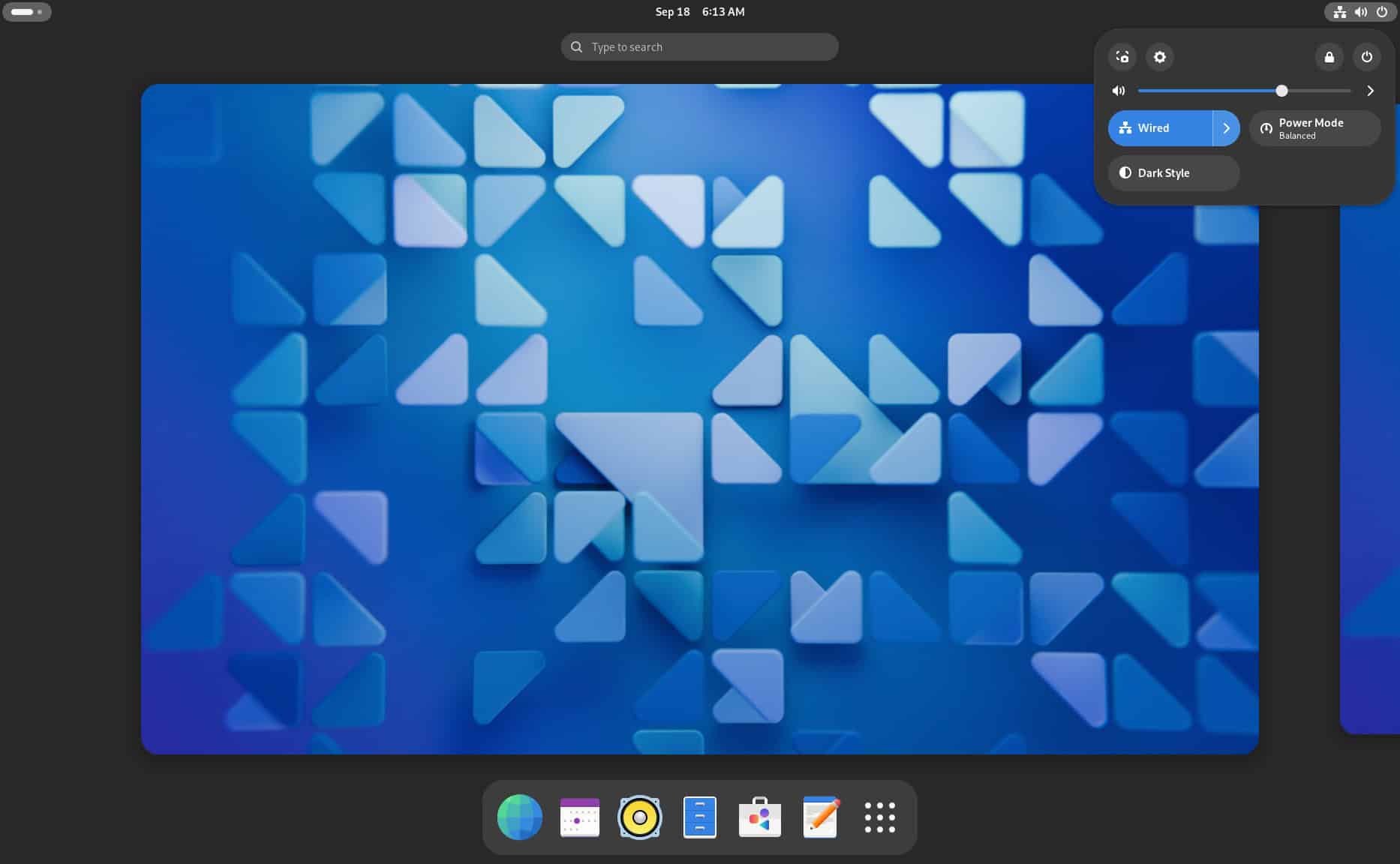The width and height of the screenshot is (1400, 864).
Task: Open the web browser from the dock
Action: click(520, 817)
